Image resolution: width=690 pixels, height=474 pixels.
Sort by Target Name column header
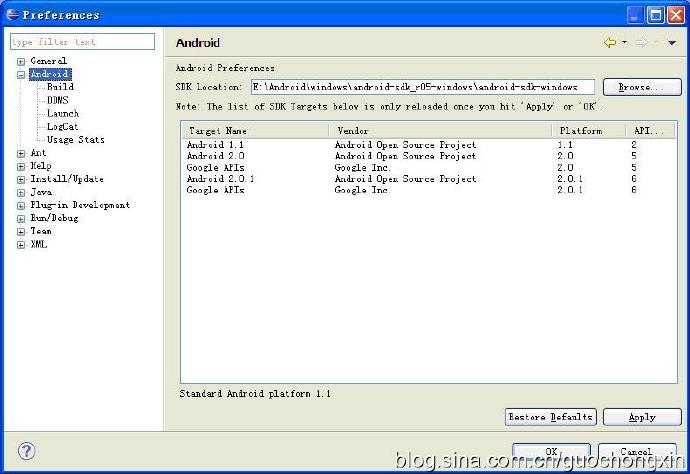(x=256, y=130)
